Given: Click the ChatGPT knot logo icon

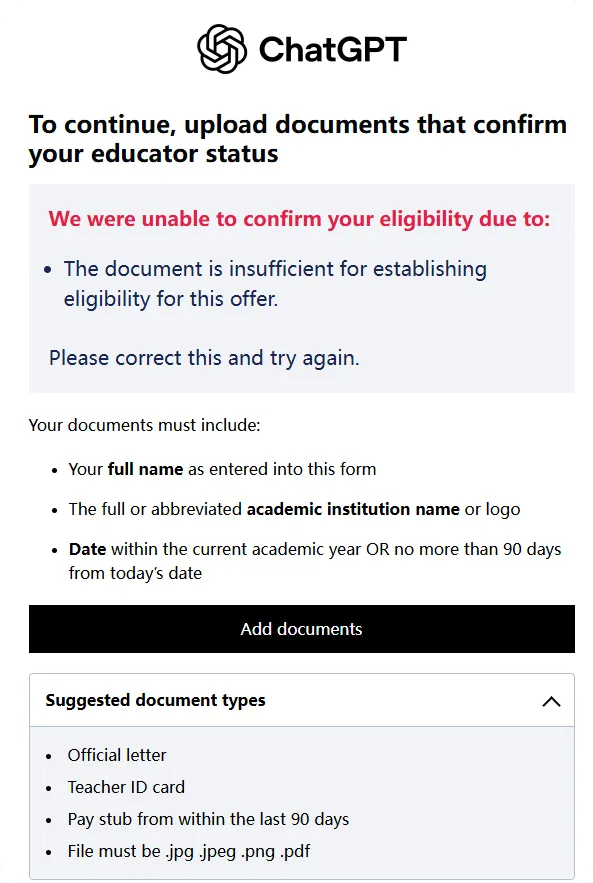Looking at the screenshot, I should pos(222,49).
